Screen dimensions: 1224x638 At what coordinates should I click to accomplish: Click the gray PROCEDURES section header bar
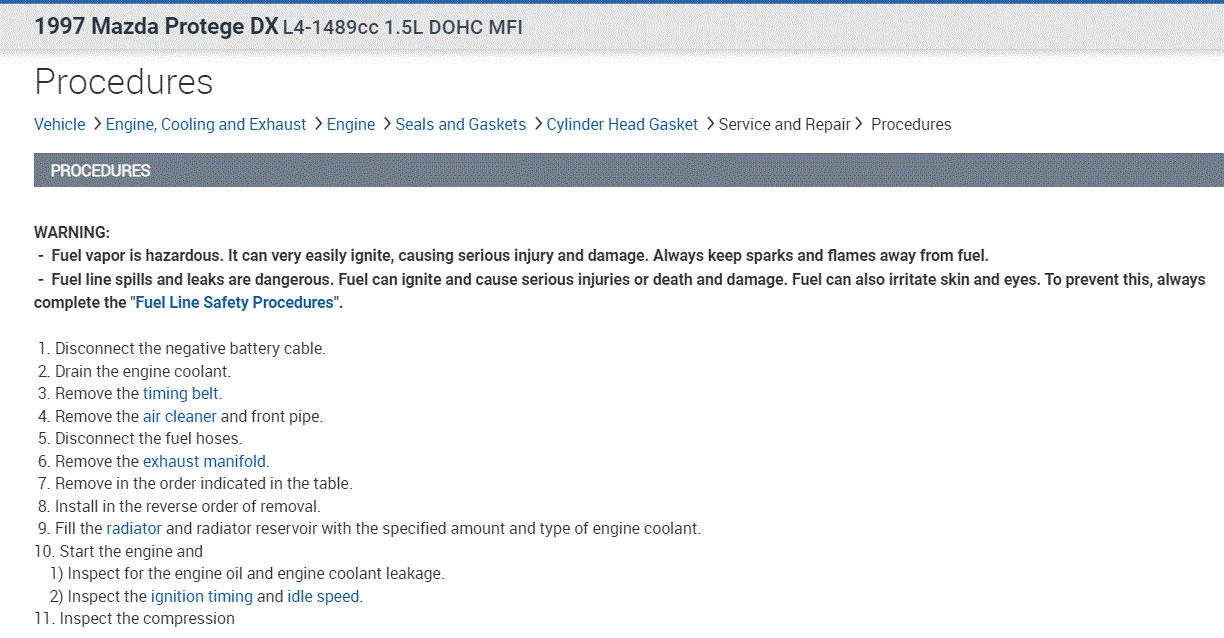628,170
